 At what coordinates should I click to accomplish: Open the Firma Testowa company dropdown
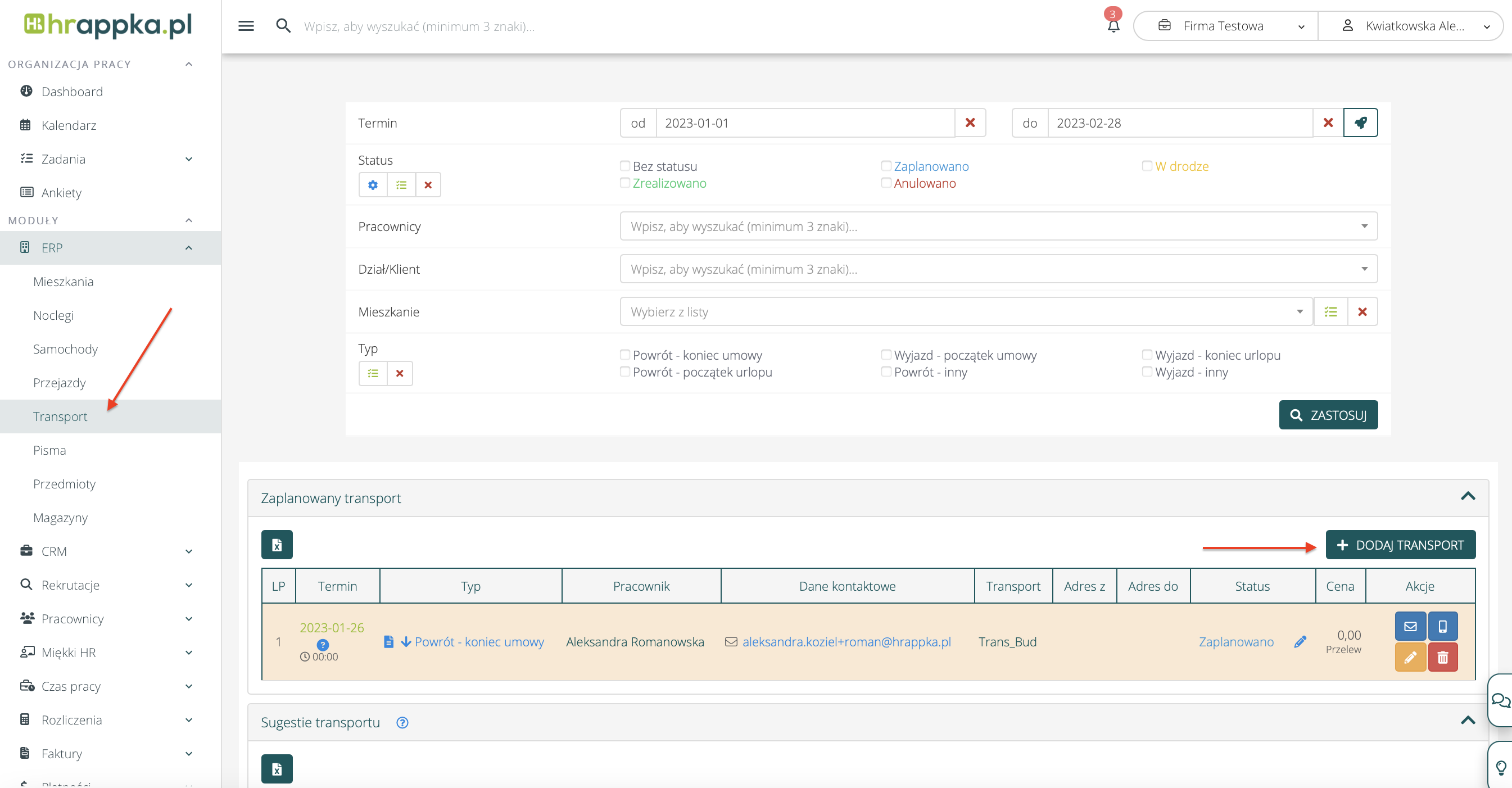1225,26
